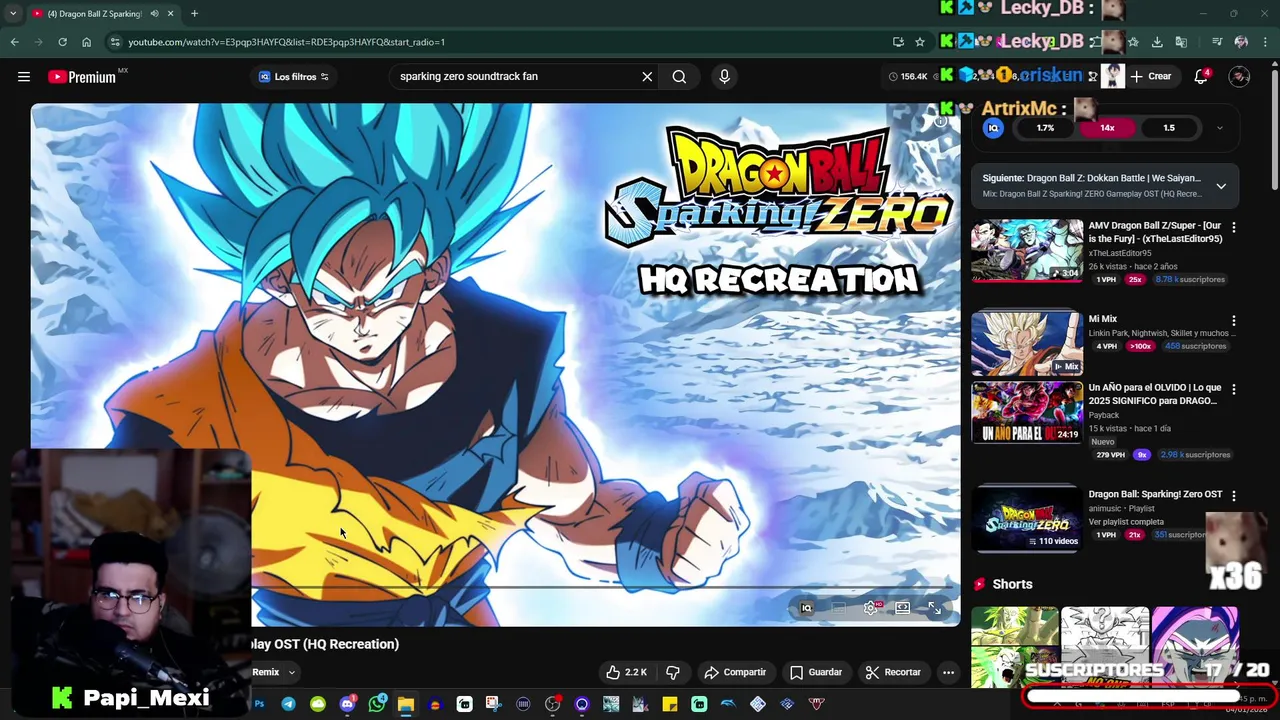Screen dimensions: 1280x720
Task: Click the Recortar clip button
Action: [x=893, y=672]
